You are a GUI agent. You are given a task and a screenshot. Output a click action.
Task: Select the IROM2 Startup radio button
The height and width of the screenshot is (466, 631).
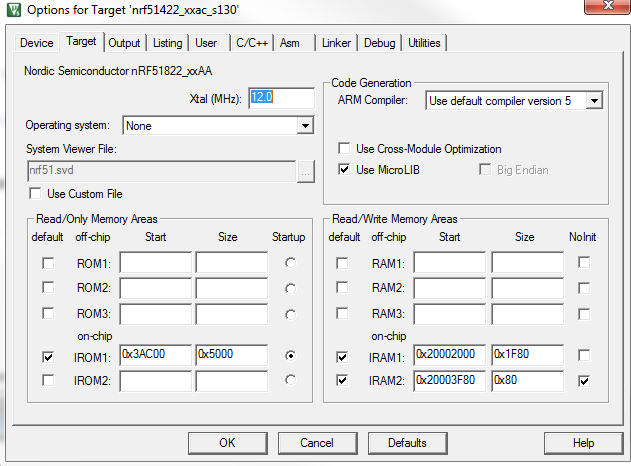coord(290,380)
